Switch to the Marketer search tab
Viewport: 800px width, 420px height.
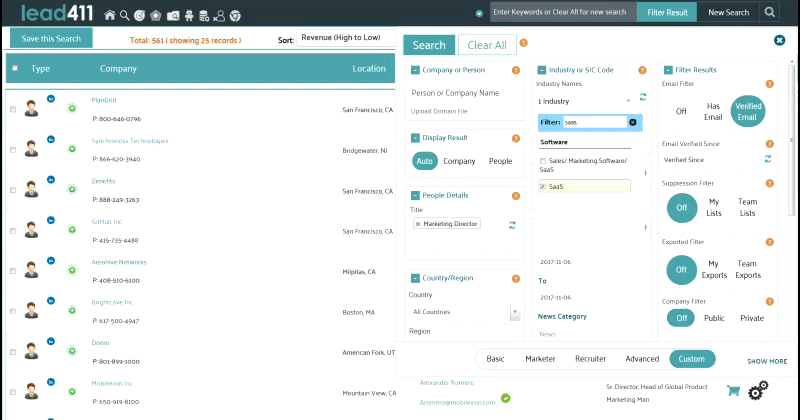tap(539, 359)
